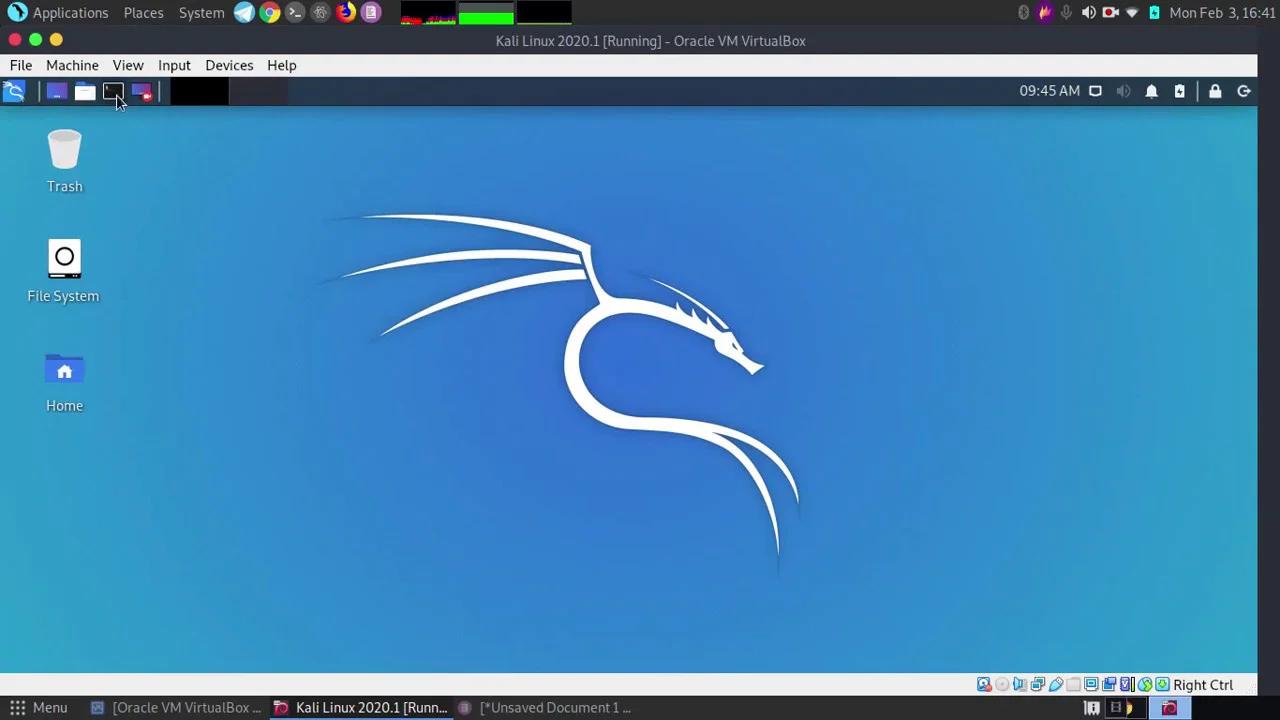Open the notifications bell in Kali panel
The width and height of the screenshot is (1280, 720).
(1151, 91)
